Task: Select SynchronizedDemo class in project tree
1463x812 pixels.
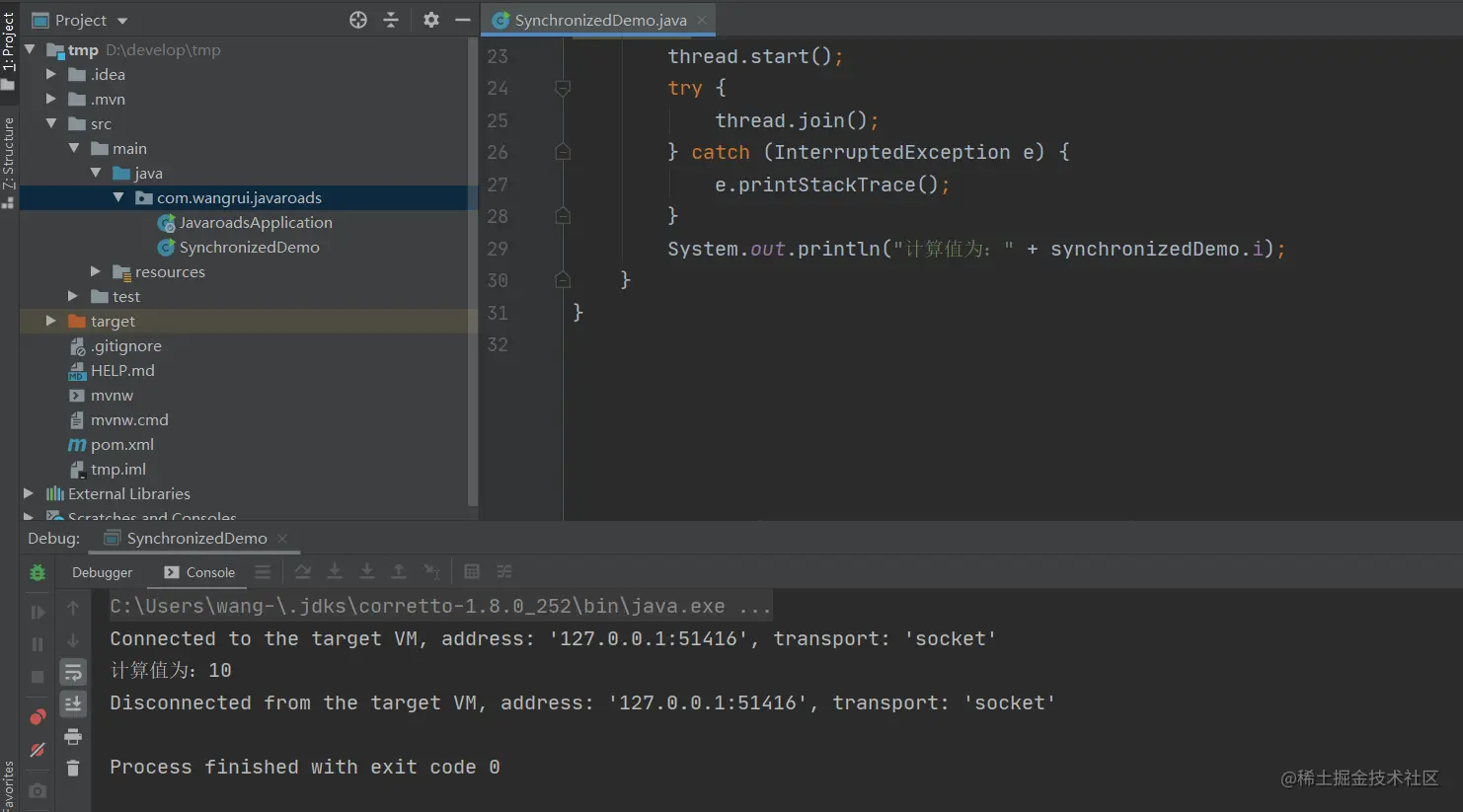Action: [238, 247]
